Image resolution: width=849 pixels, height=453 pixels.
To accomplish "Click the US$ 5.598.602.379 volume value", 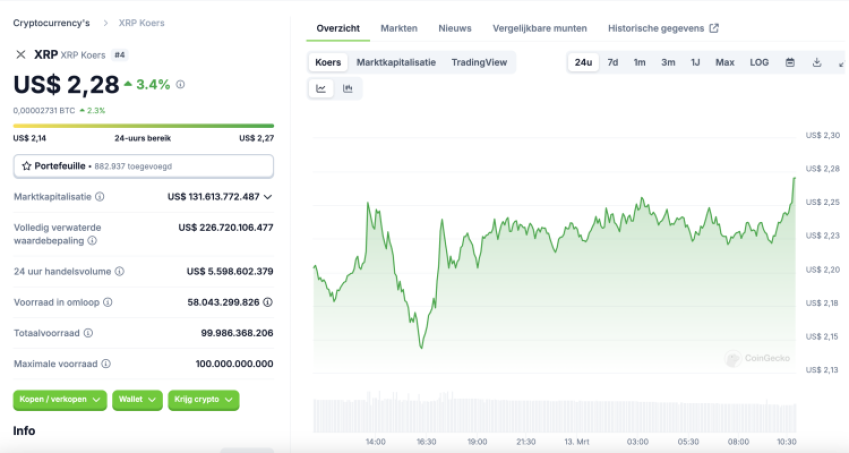I will point(230,271).
